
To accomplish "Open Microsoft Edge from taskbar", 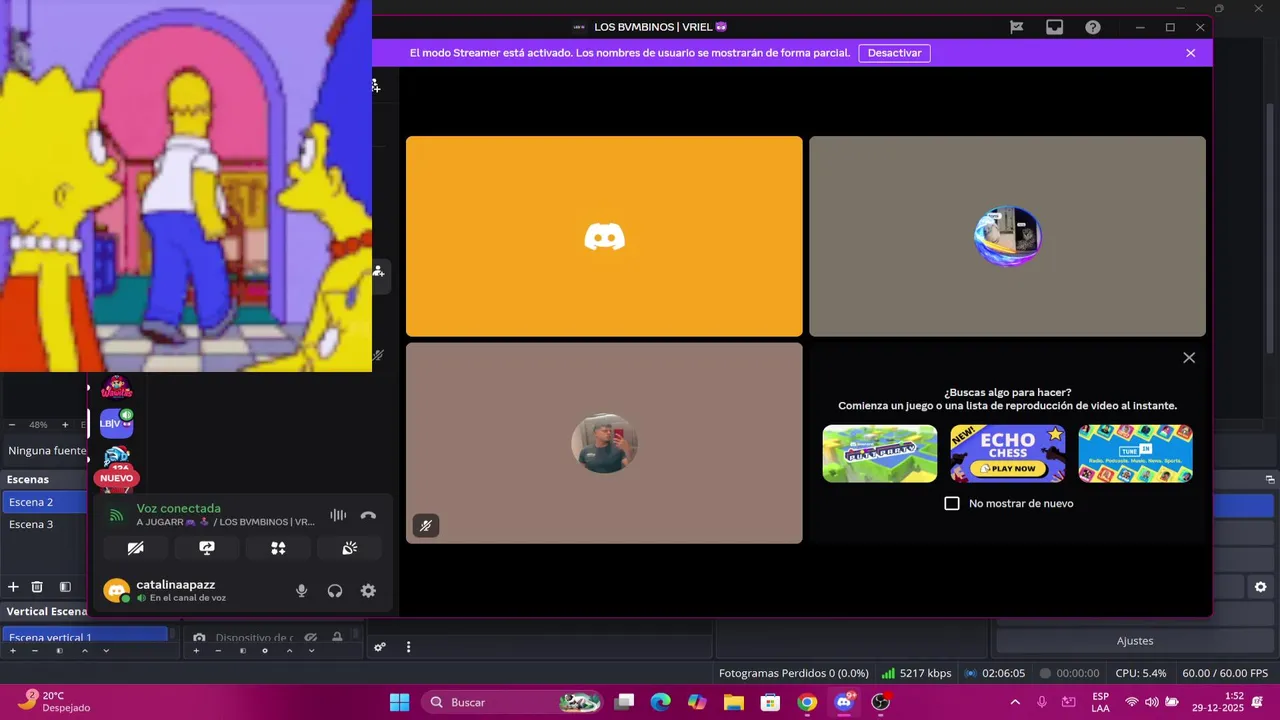I will (661, 702).
